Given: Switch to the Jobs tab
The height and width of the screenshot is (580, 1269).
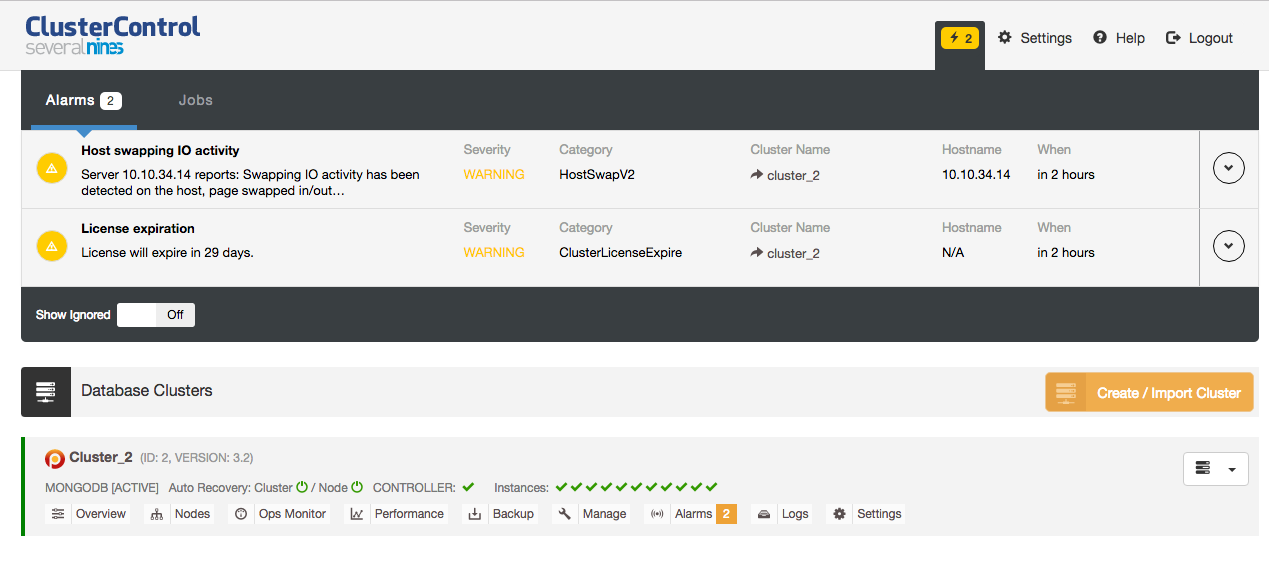Looking at the screenshot, I should (196, 100).
